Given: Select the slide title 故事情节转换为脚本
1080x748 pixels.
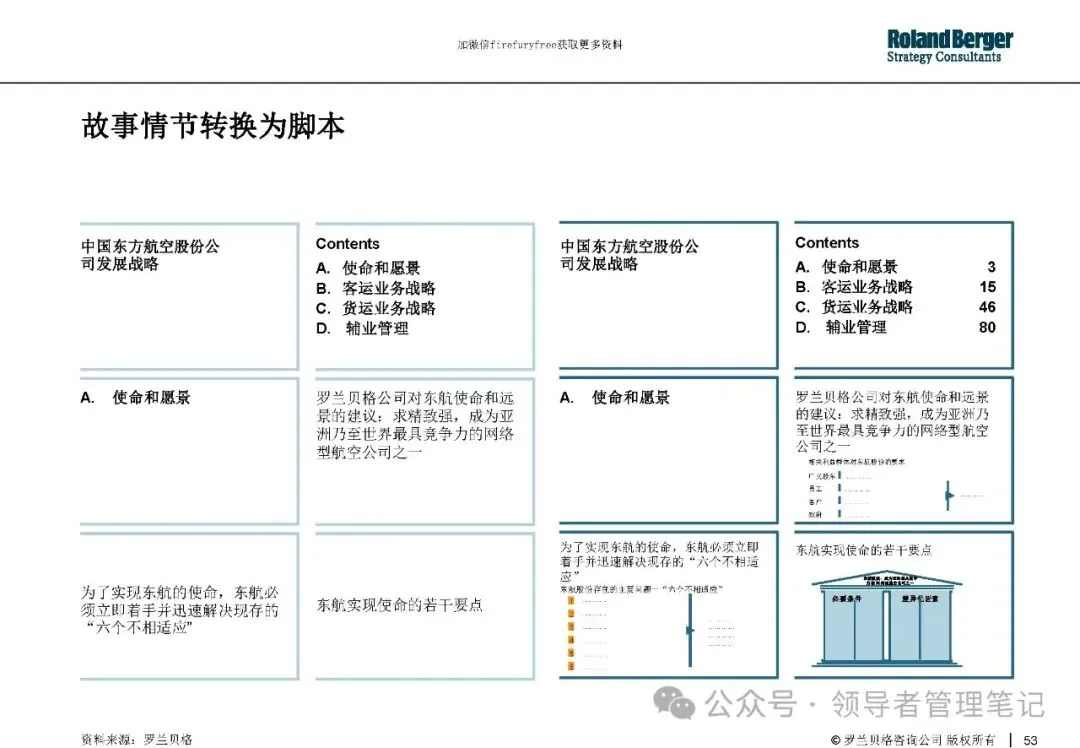Looking at the screenshot, I should tap(213, 126).
